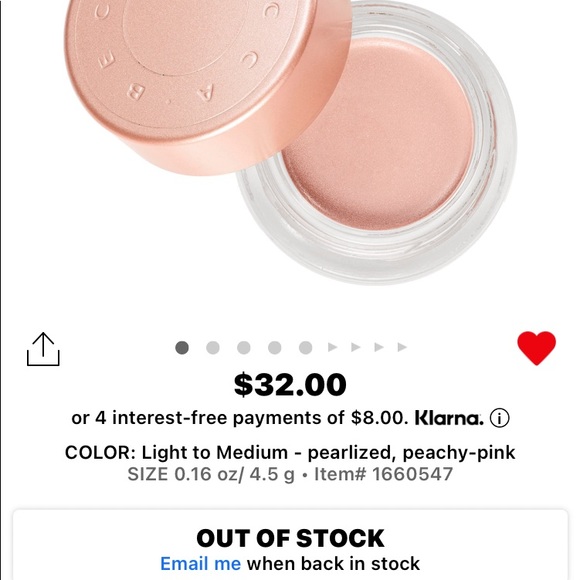Play the third video indicator triangle
580x580 pixels.
[379, 347]
